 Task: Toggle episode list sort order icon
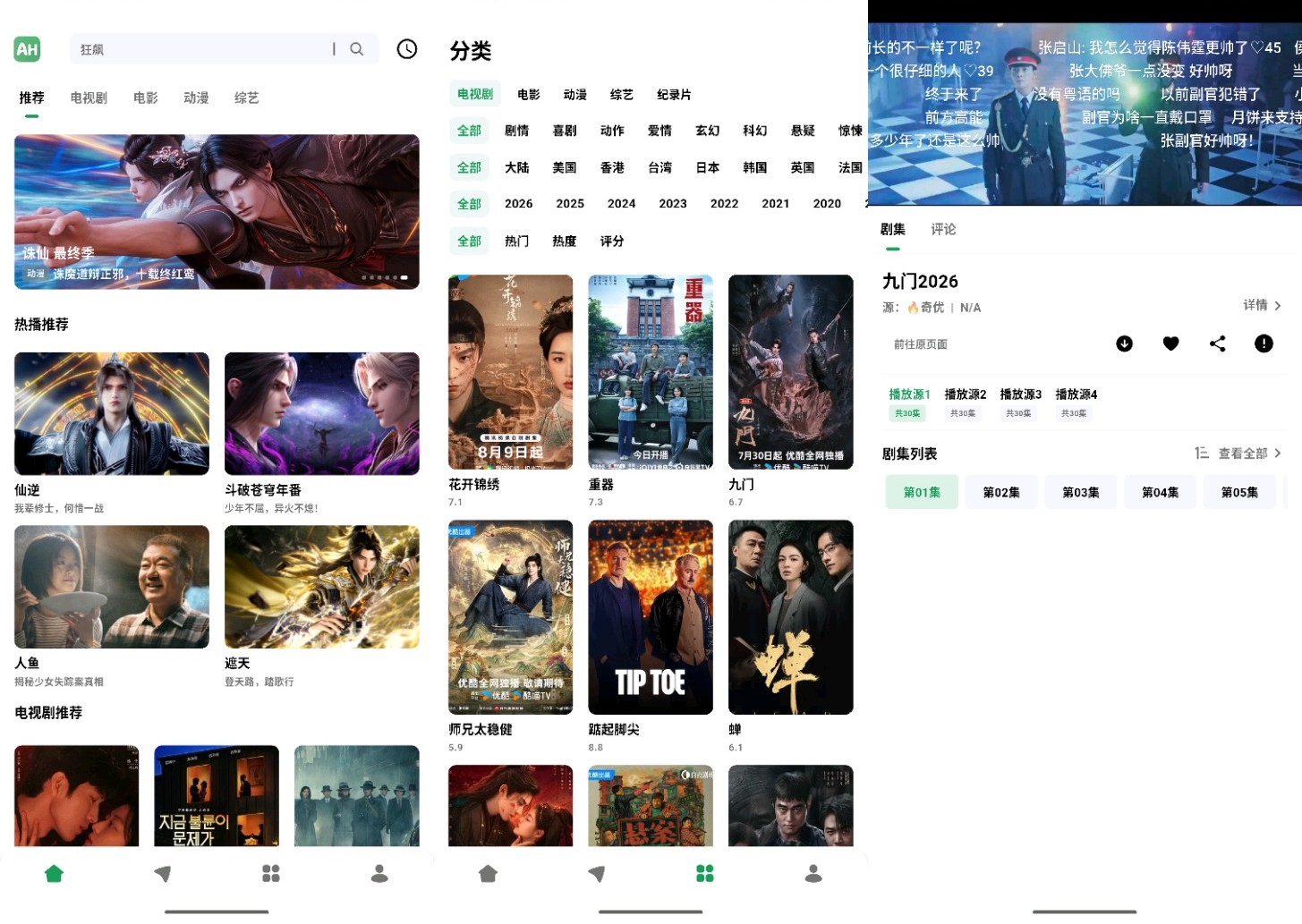[1202, 454]
